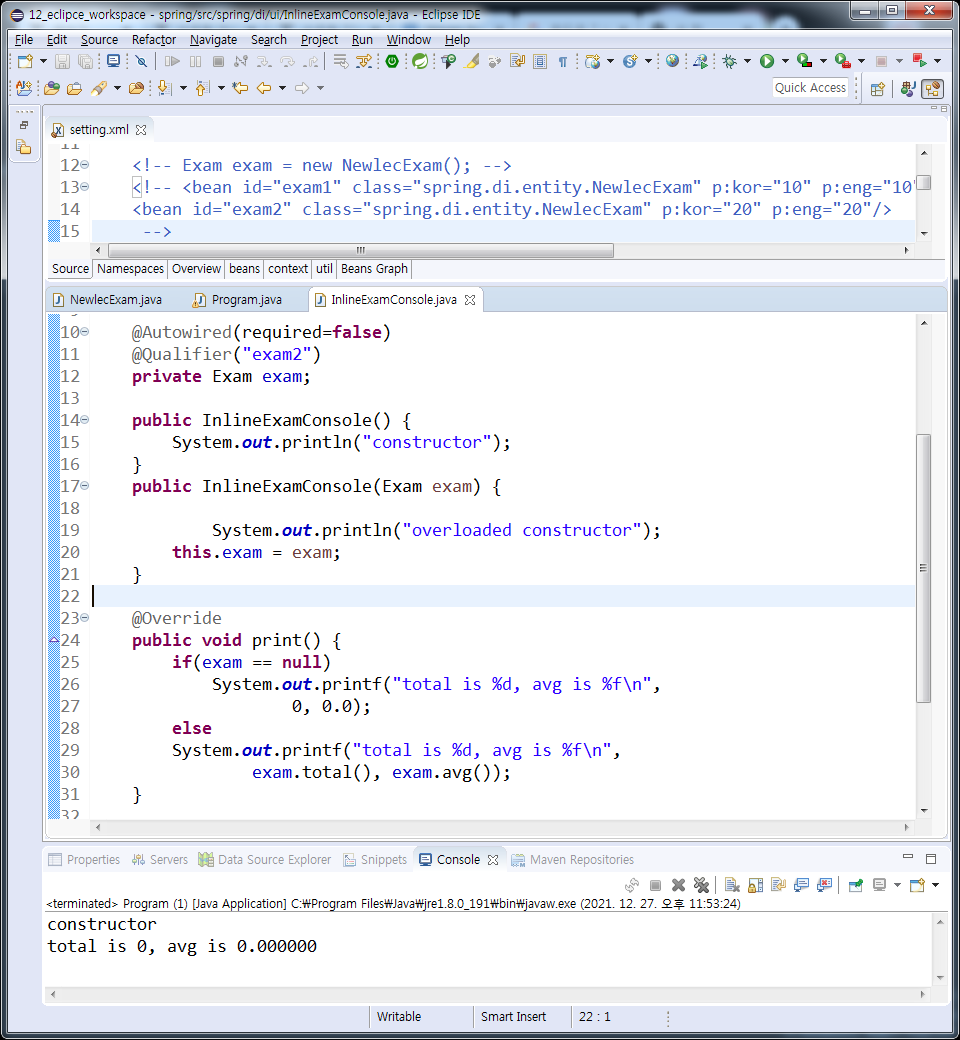Click the Terminate square icon in main toolbar

218,62
